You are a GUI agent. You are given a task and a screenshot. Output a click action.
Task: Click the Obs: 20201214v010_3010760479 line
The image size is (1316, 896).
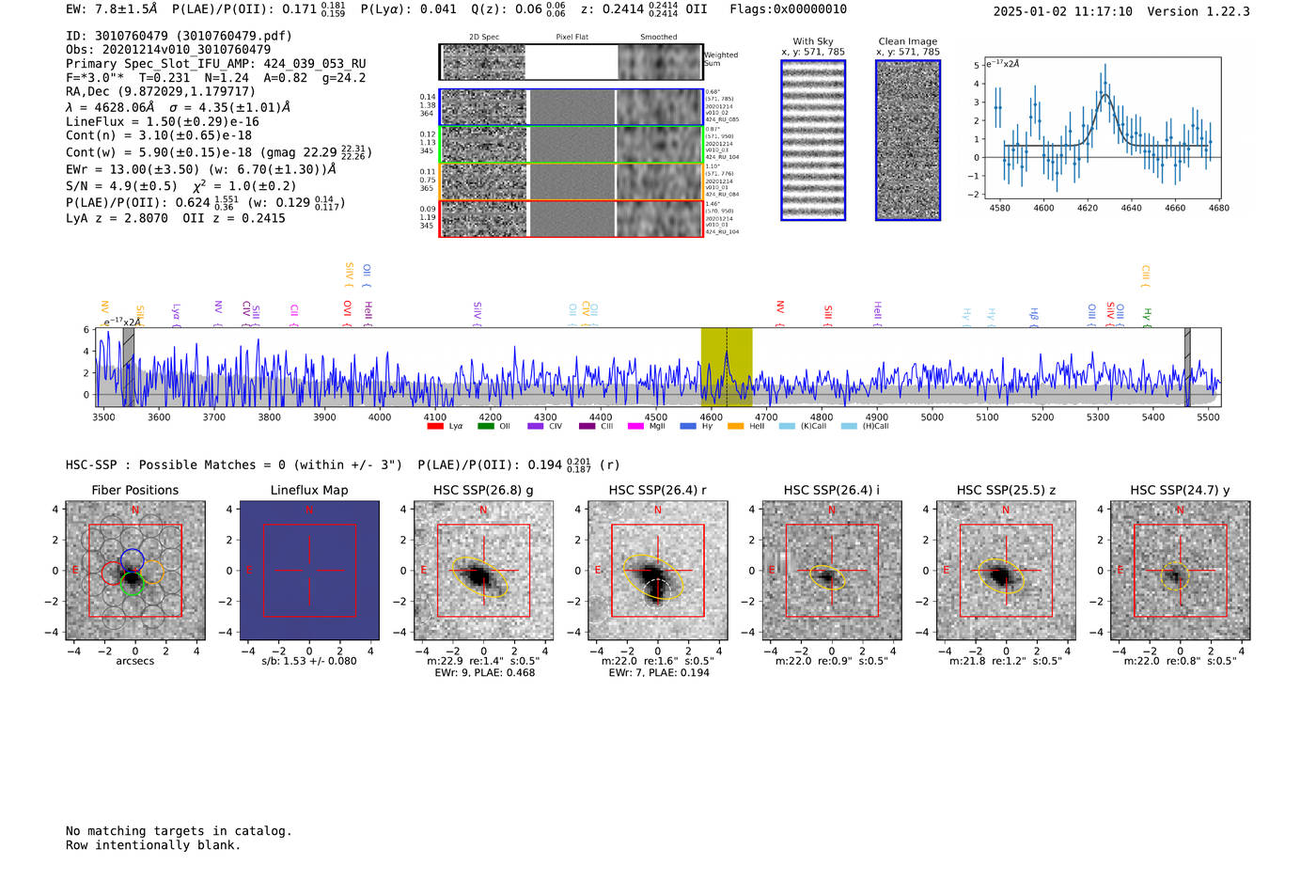pos(168,50)
